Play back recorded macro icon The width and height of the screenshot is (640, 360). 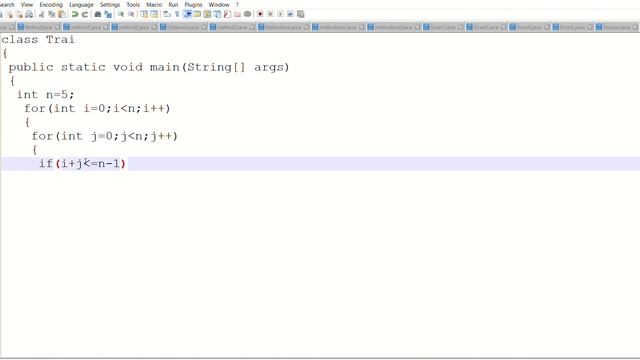[x=280, y=14]
